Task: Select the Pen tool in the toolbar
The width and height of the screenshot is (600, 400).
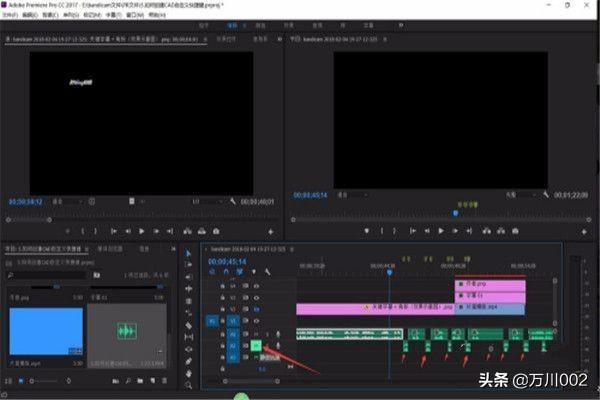Action: (x=189, y=361)
